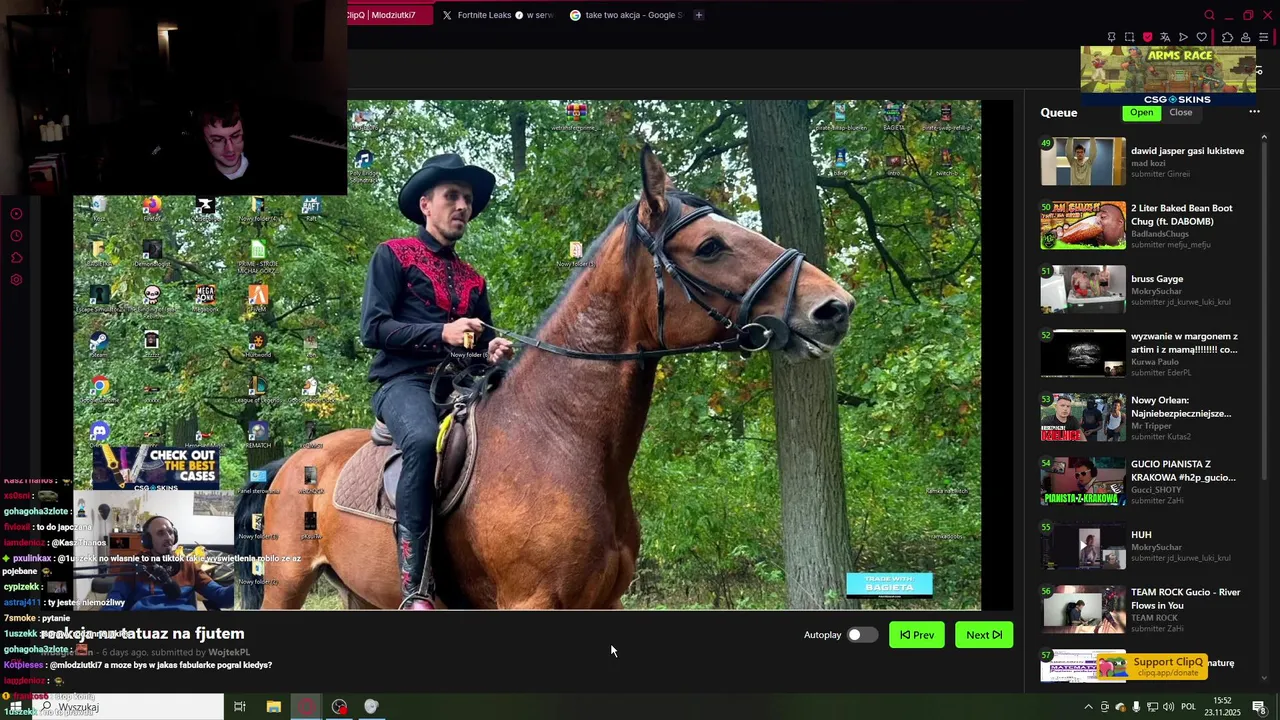Screen dimensions: 1280x720
Task: Click the volume speaker tray icon
Action: coord(1168,707)
